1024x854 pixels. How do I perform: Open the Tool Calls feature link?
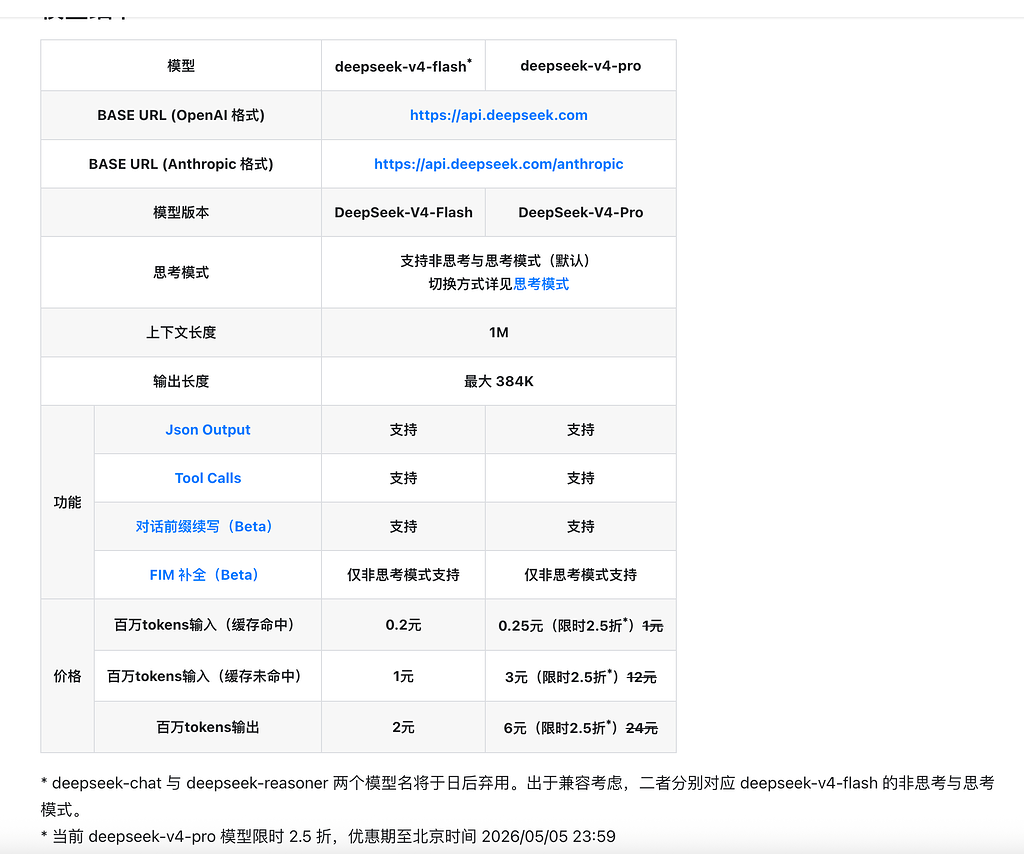(x=208, y=478)
